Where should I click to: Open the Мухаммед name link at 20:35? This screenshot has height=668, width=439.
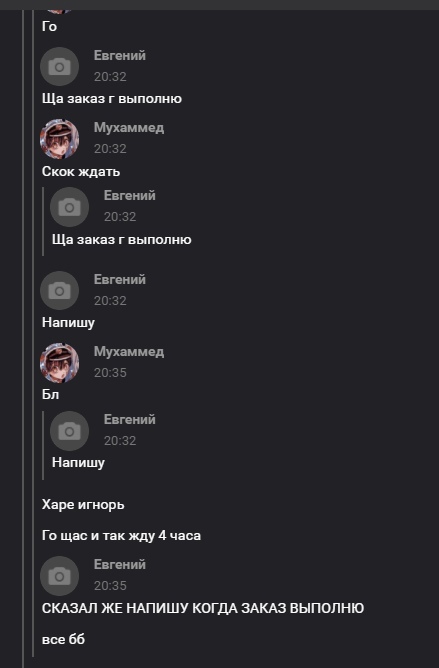click(x=129, y=351)
